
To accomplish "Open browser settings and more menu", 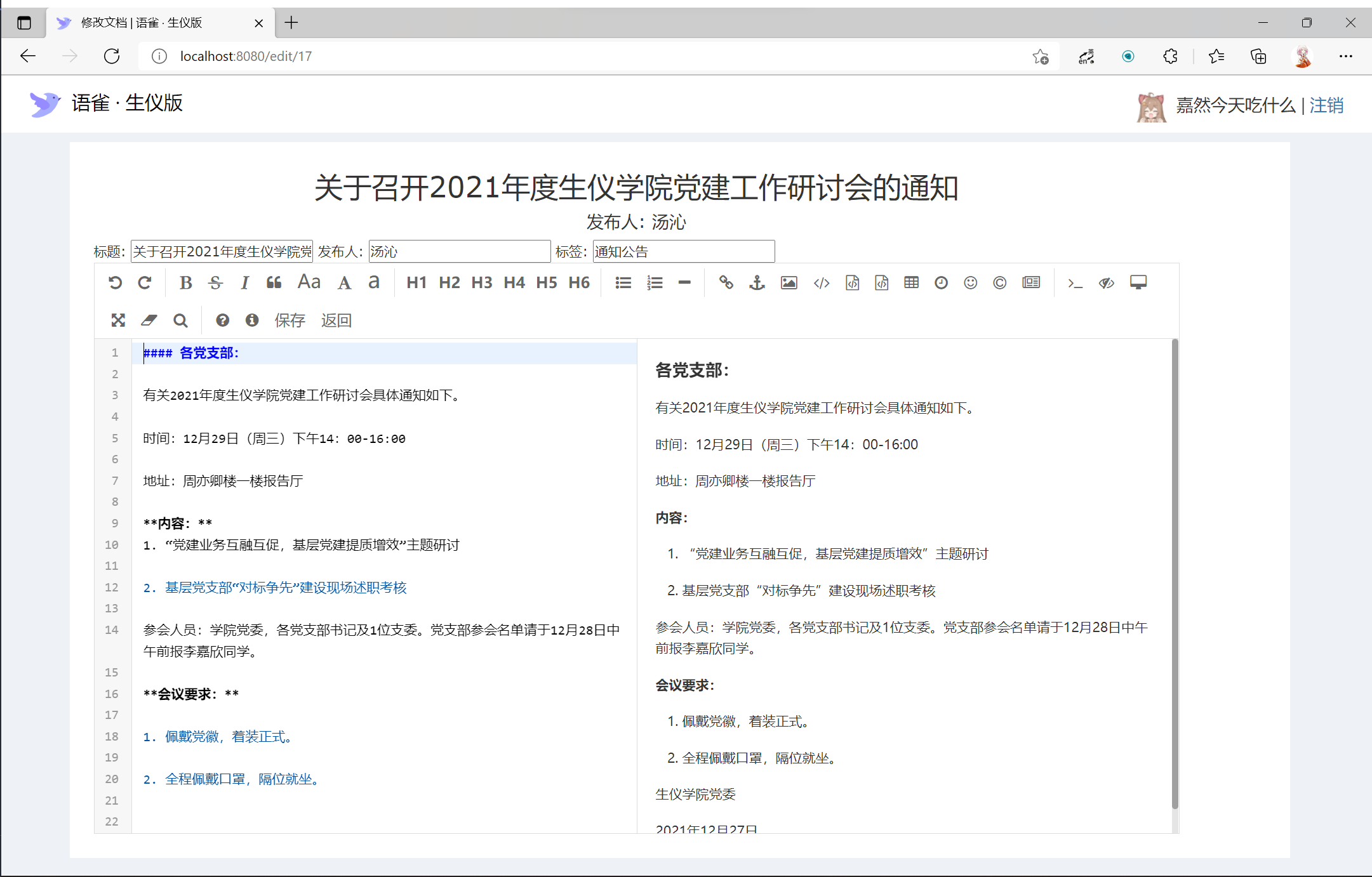I will coord(1346,56).
